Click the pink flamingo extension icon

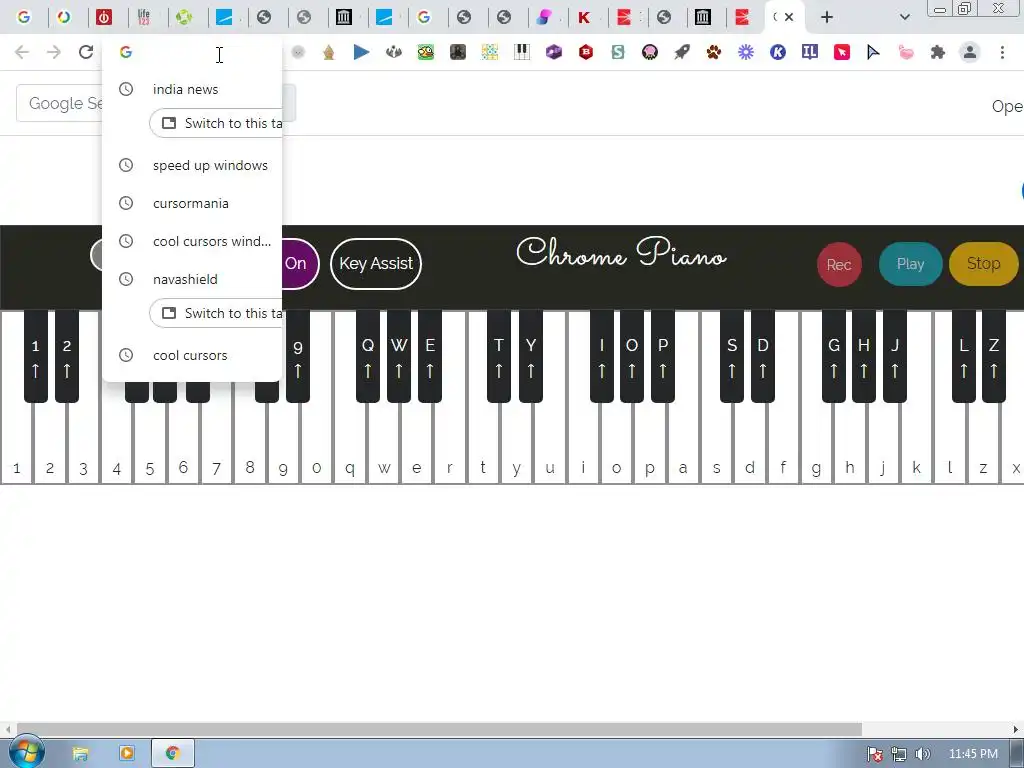(x=906, y=52)
